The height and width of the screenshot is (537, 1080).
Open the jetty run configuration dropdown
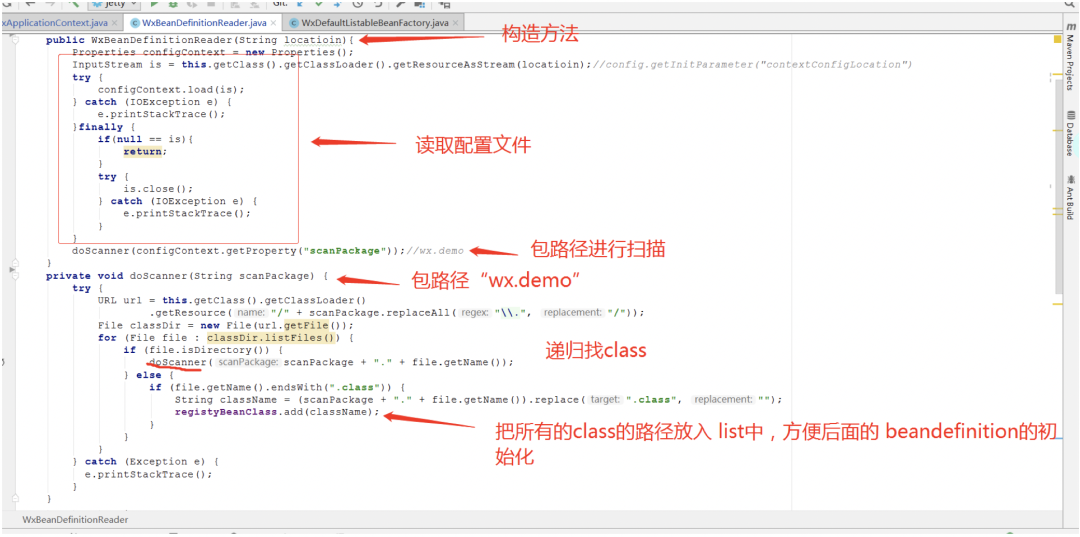pyautogui.click(x=114, y=4)
